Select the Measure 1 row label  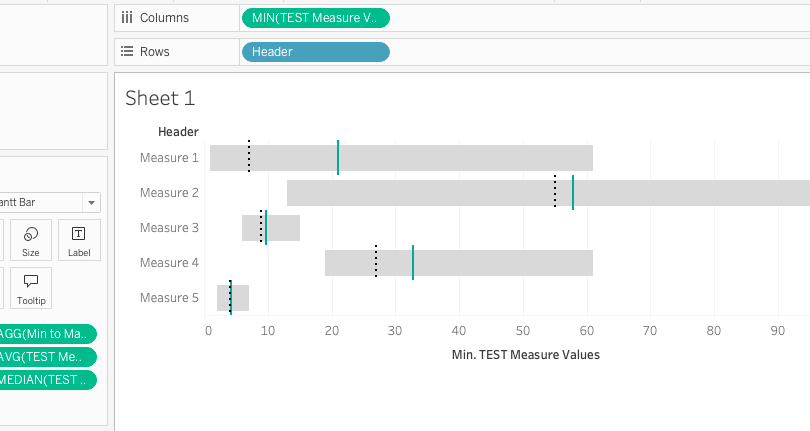(x=169, y=158)
